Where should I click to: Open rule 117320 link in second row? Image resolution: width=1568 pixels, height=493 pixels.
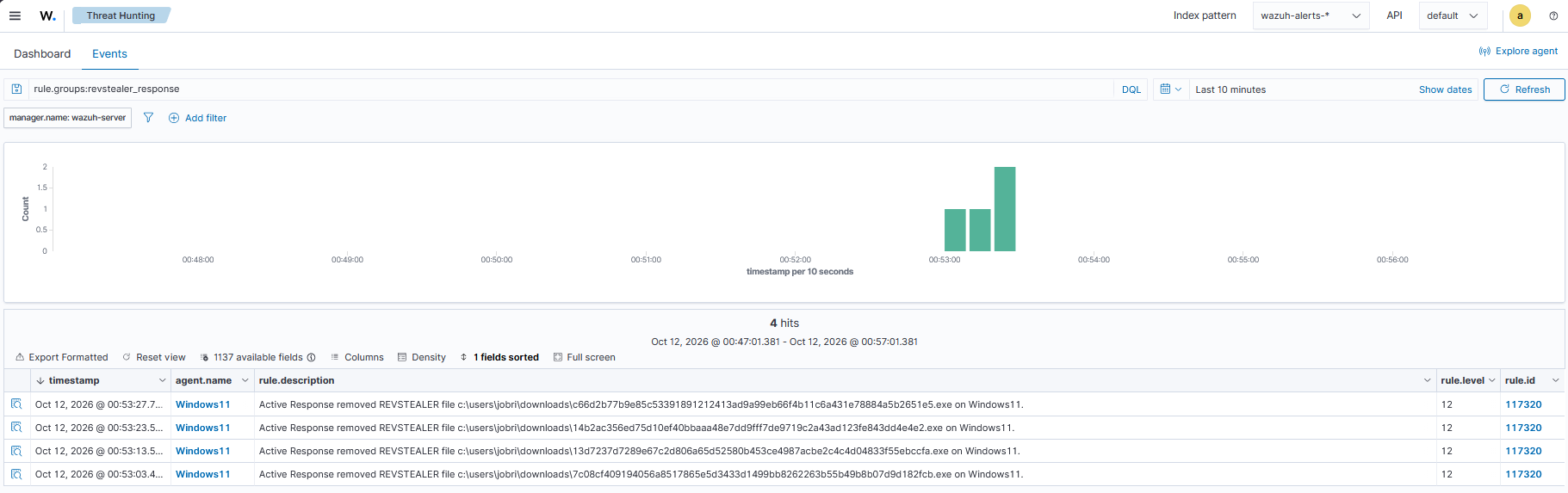tap(1523, 428)
